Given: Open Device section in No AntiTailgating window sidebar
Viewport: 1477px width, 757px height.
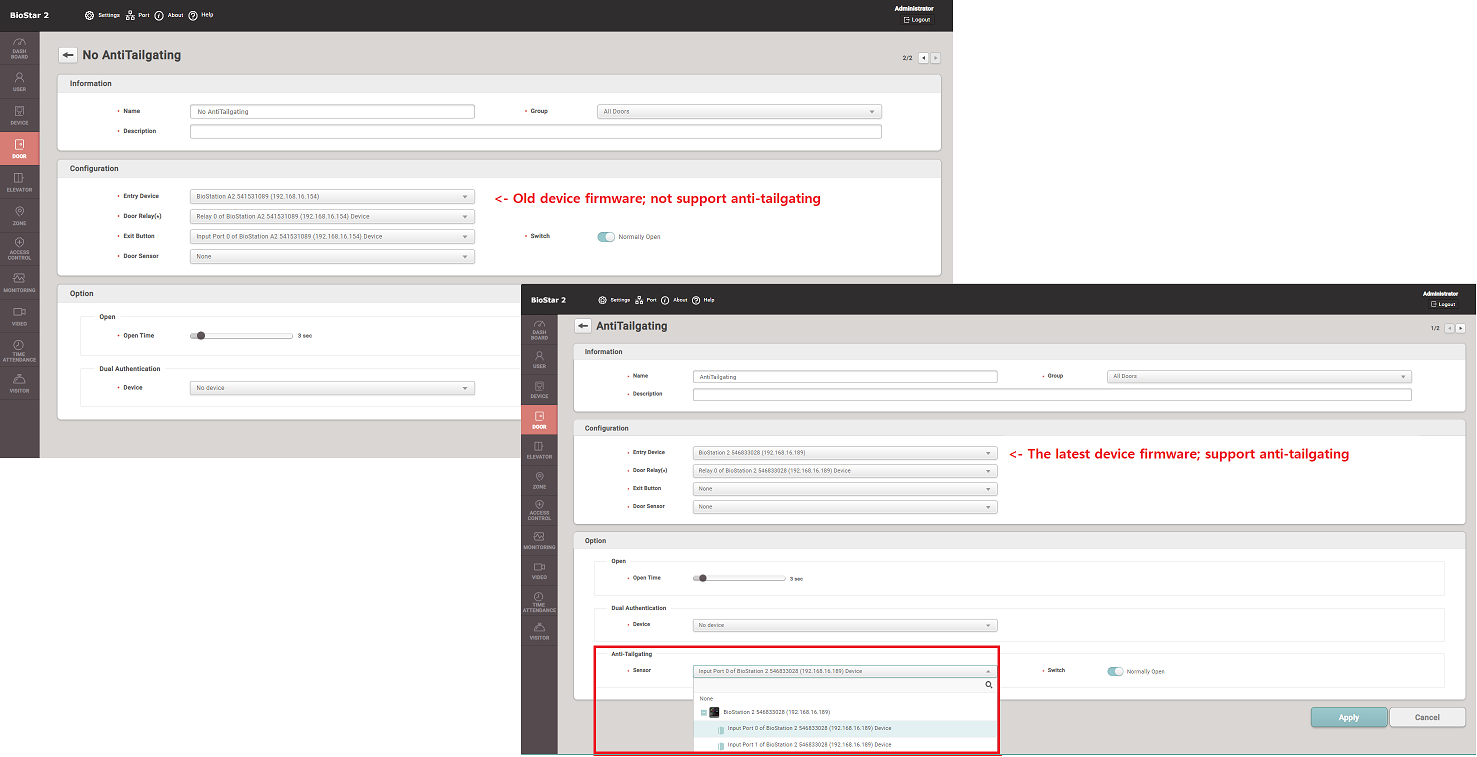Looking at the screenshot, I should click(x=19, y=115).
